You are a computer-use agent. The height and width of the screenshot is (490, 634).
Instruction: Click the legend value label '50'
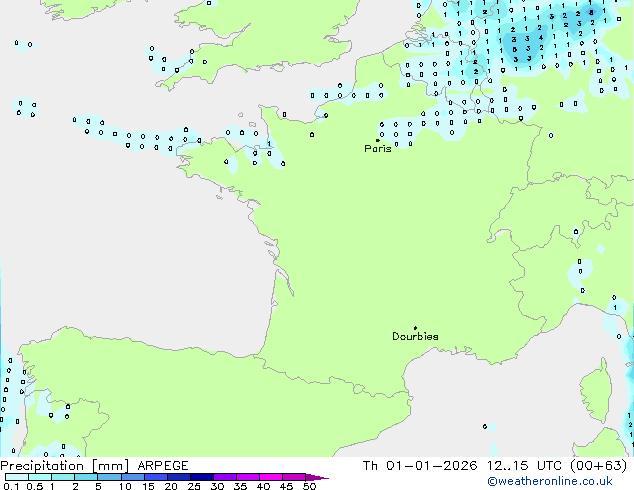coord(309,486)
